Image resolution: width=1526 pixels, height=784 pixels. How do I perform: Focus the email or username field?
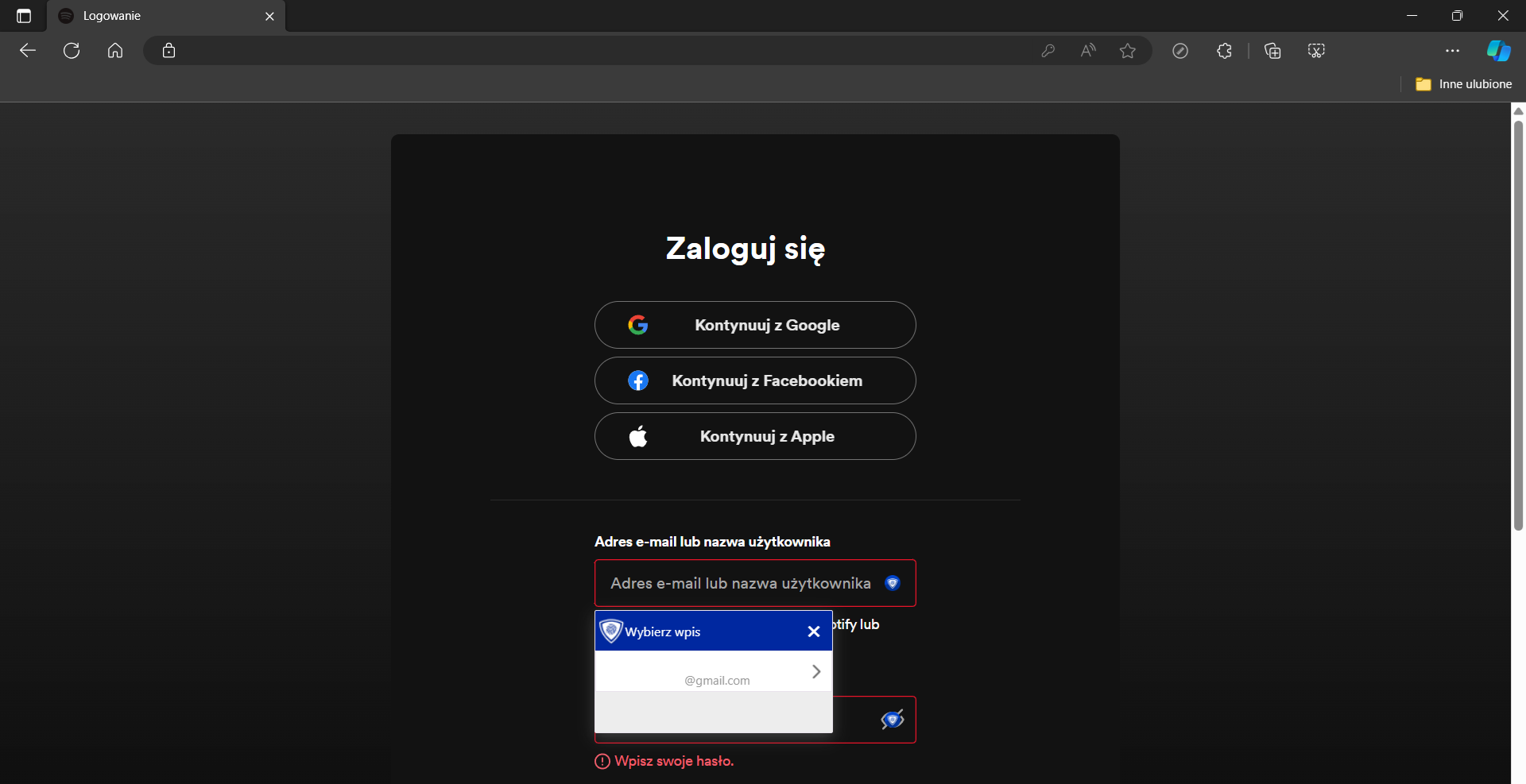pyautogui.click(x=739, y=583)
